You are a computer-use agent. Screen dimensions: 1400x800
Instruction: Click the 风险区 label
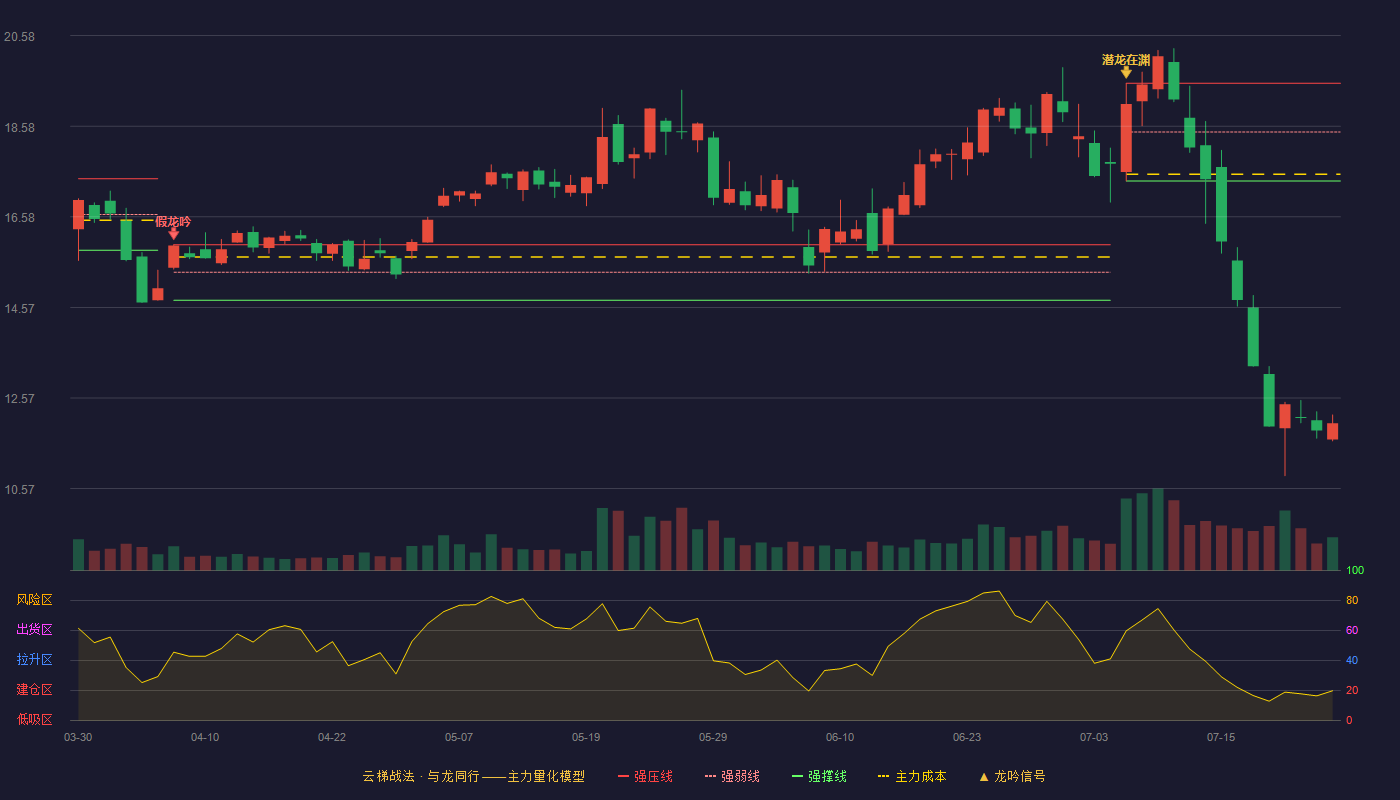click(34, 600)
